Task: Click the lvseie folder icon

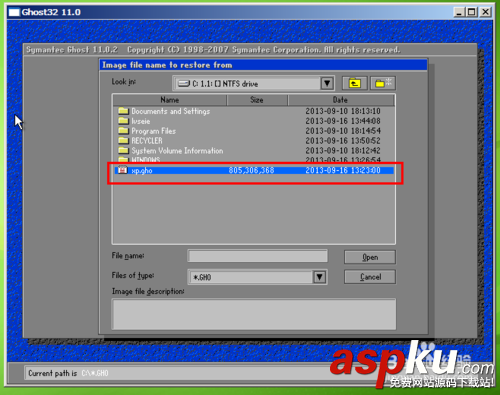Action: coord(123,121)
